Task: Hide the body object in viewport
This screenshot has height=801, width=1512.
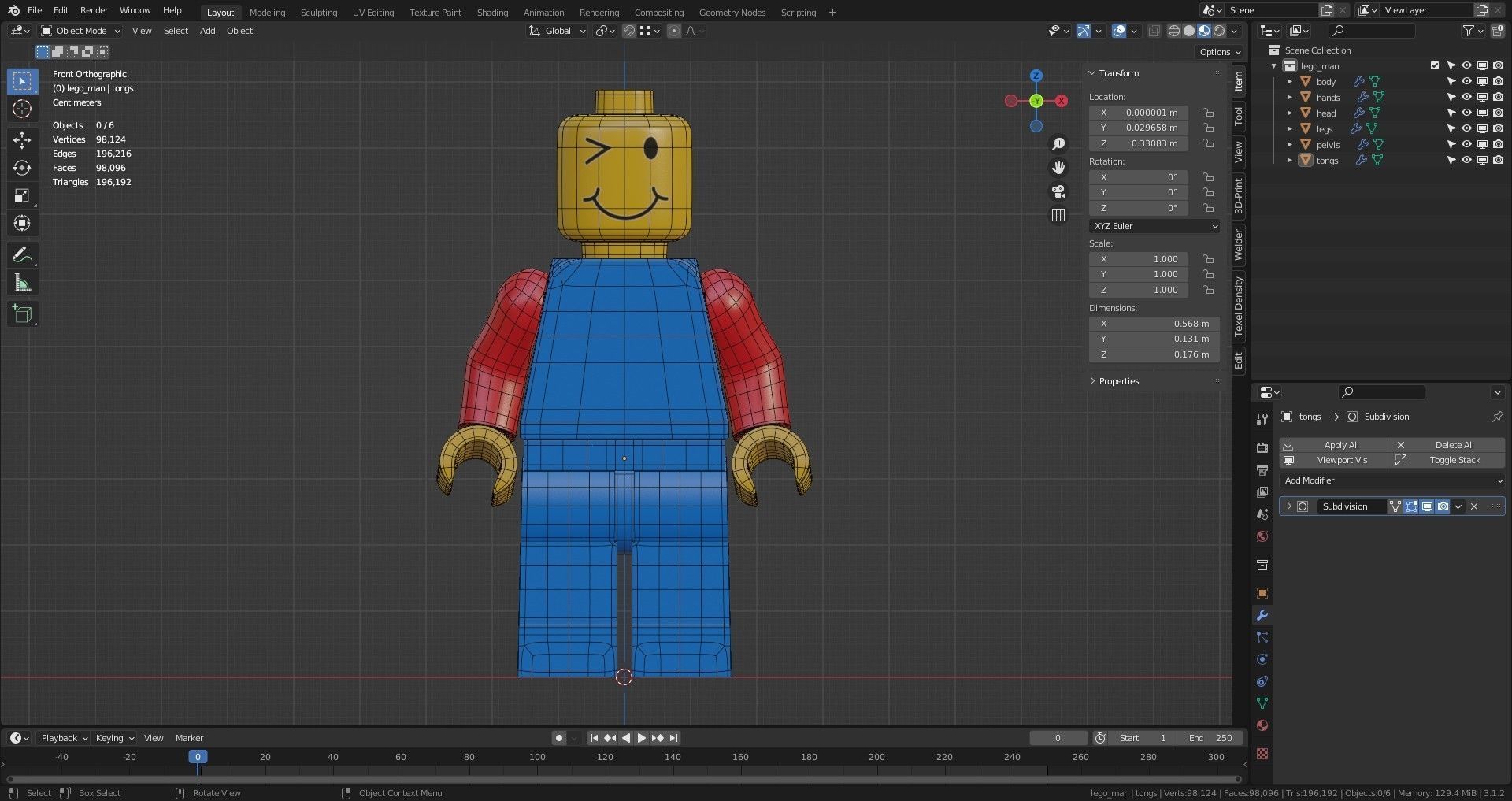Action: (1466, 82)
